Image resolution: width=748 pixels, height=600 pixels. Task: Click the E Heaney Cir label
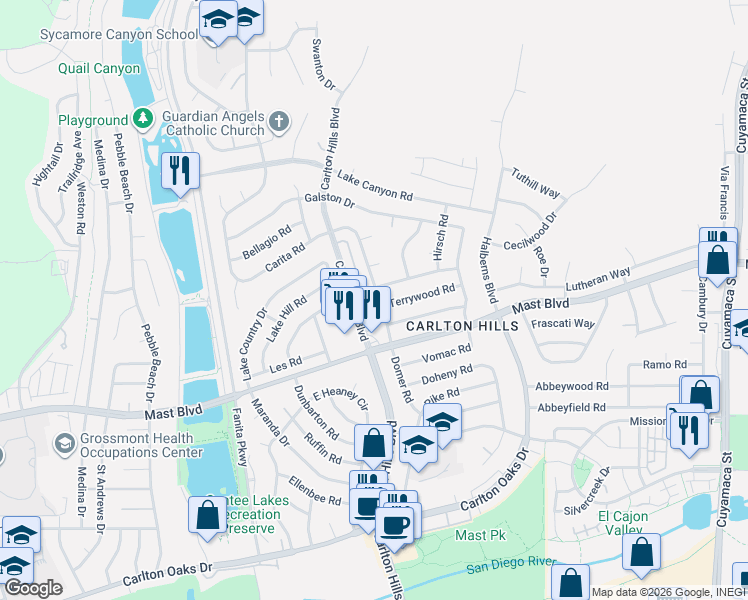click(341, 398)
